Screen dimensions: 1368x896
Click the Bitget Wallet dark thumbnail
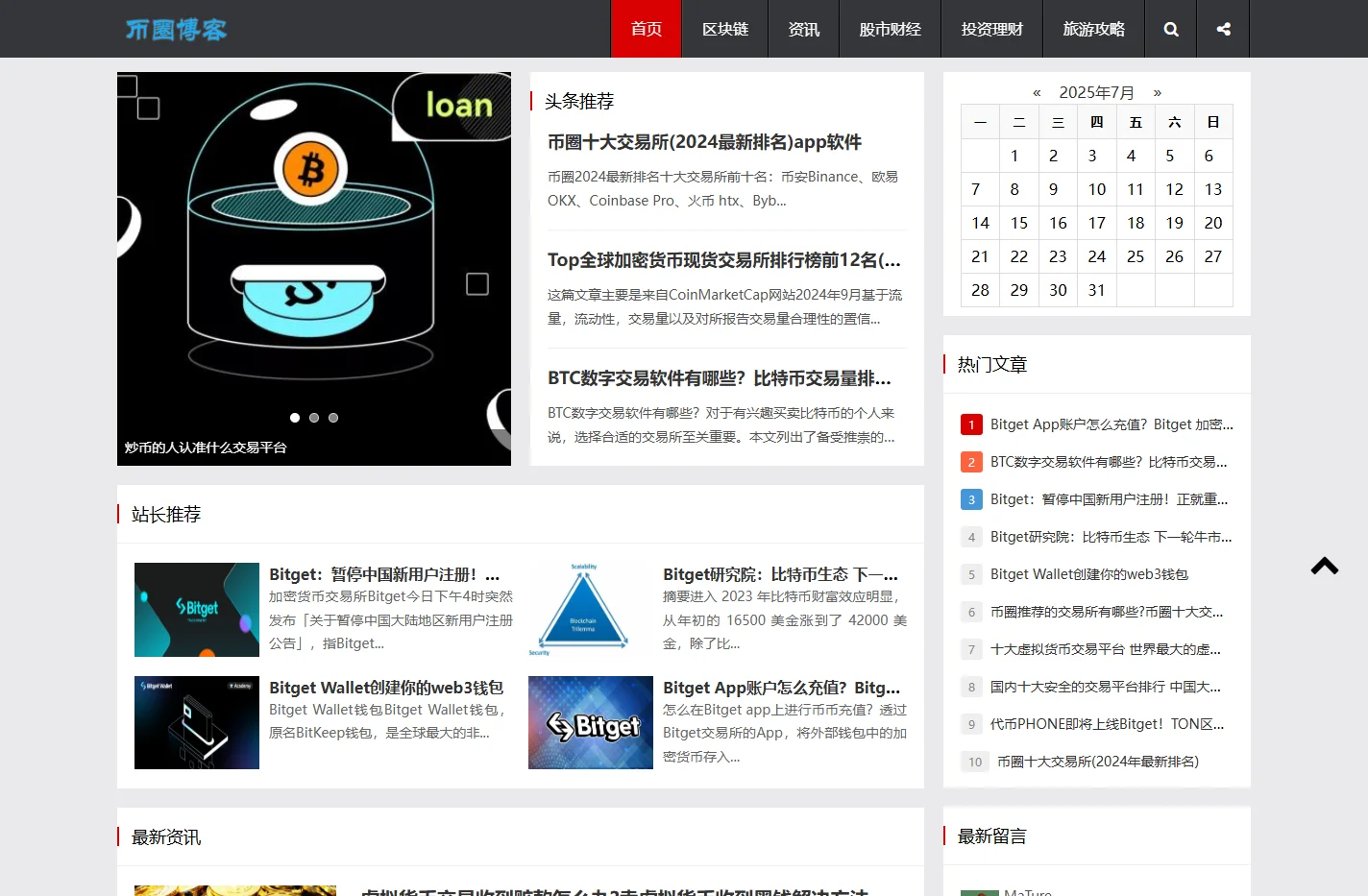click(197, 722)
